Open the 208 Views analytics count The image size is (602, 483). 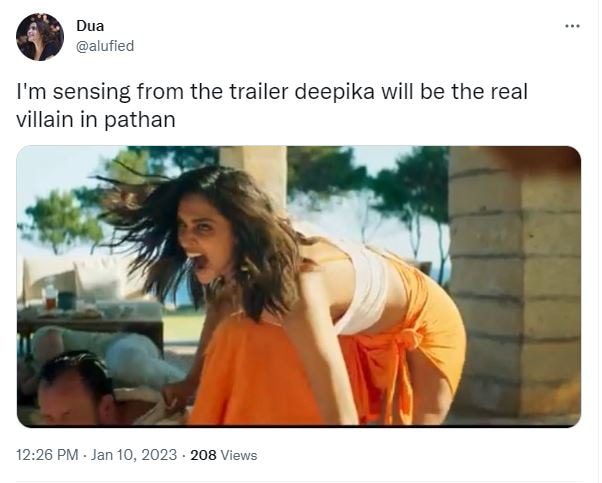pos(223,455)
